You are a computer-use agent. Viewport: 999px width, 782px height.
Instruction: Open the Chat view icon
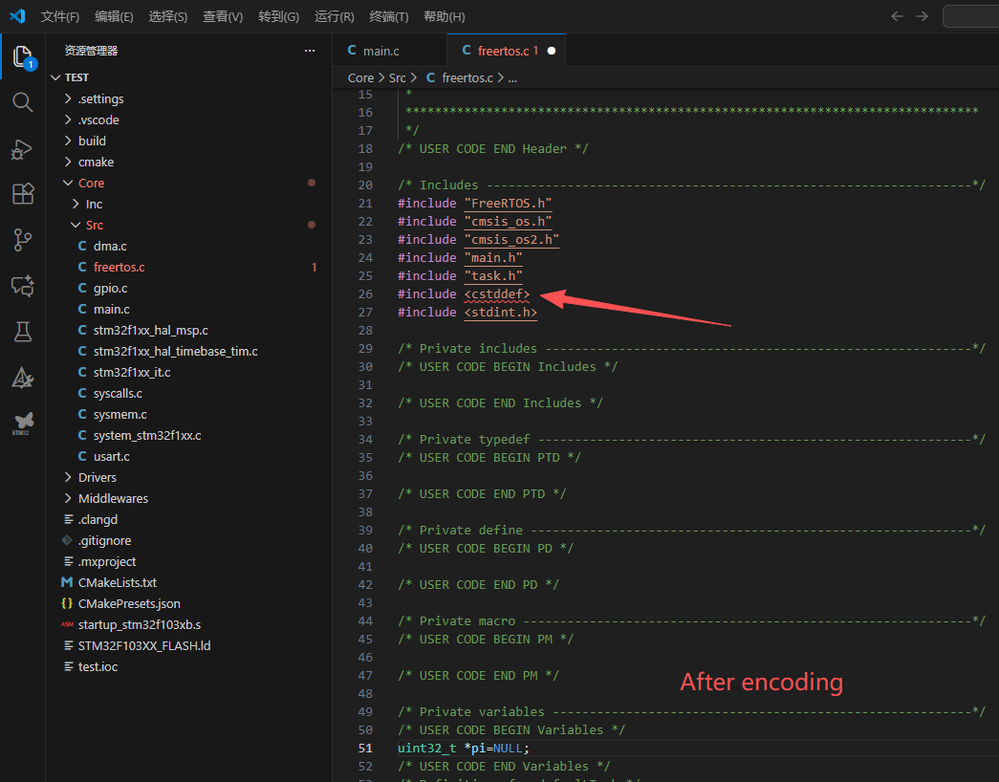coord(22,286)
